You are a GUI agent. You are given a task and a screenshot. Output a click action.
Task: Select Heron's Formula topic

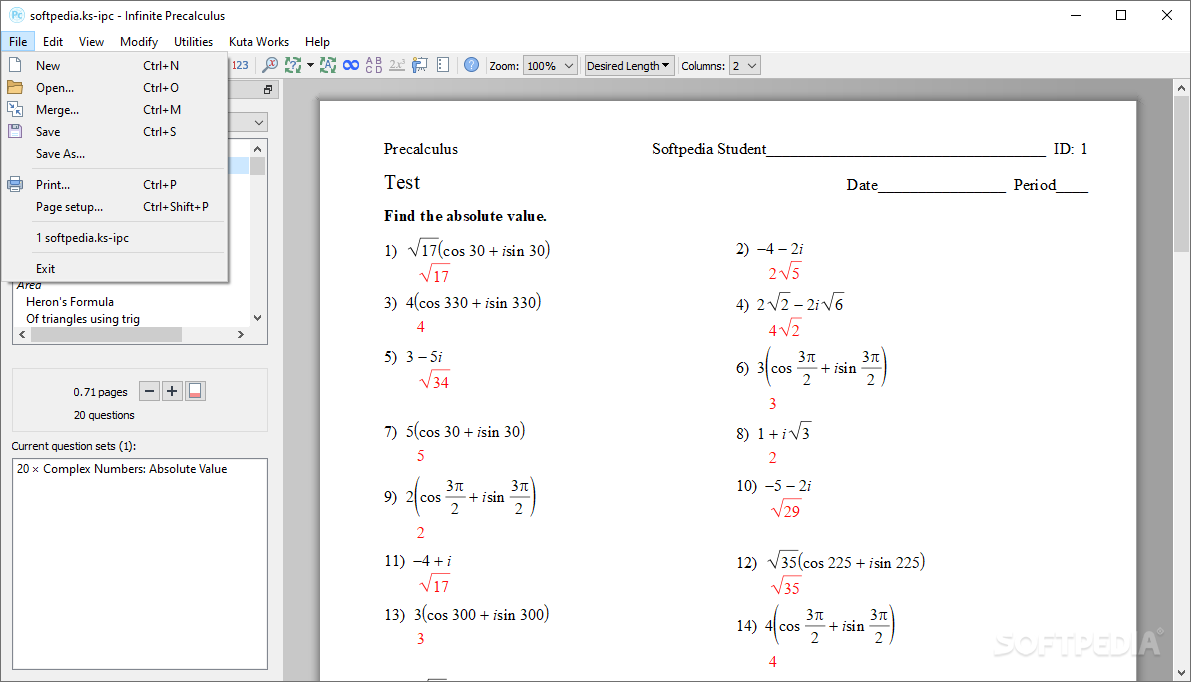click(70, 302)
